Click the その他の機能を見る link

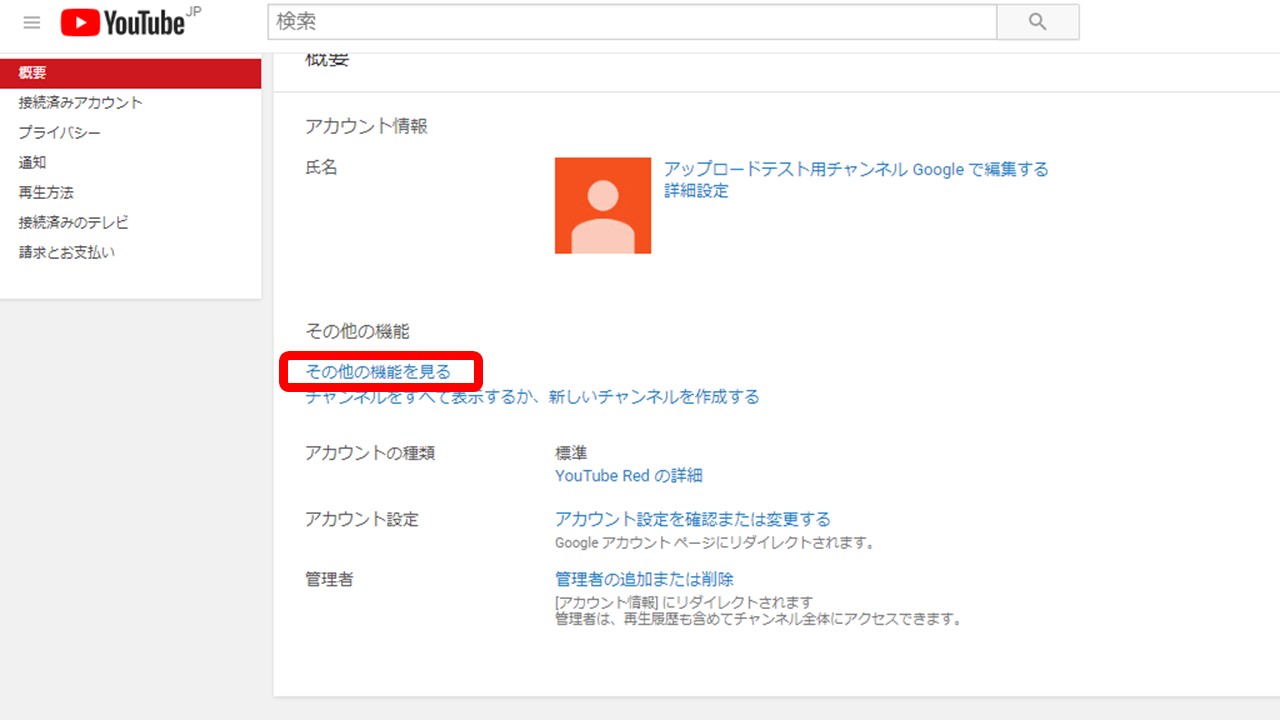point(378,372)
